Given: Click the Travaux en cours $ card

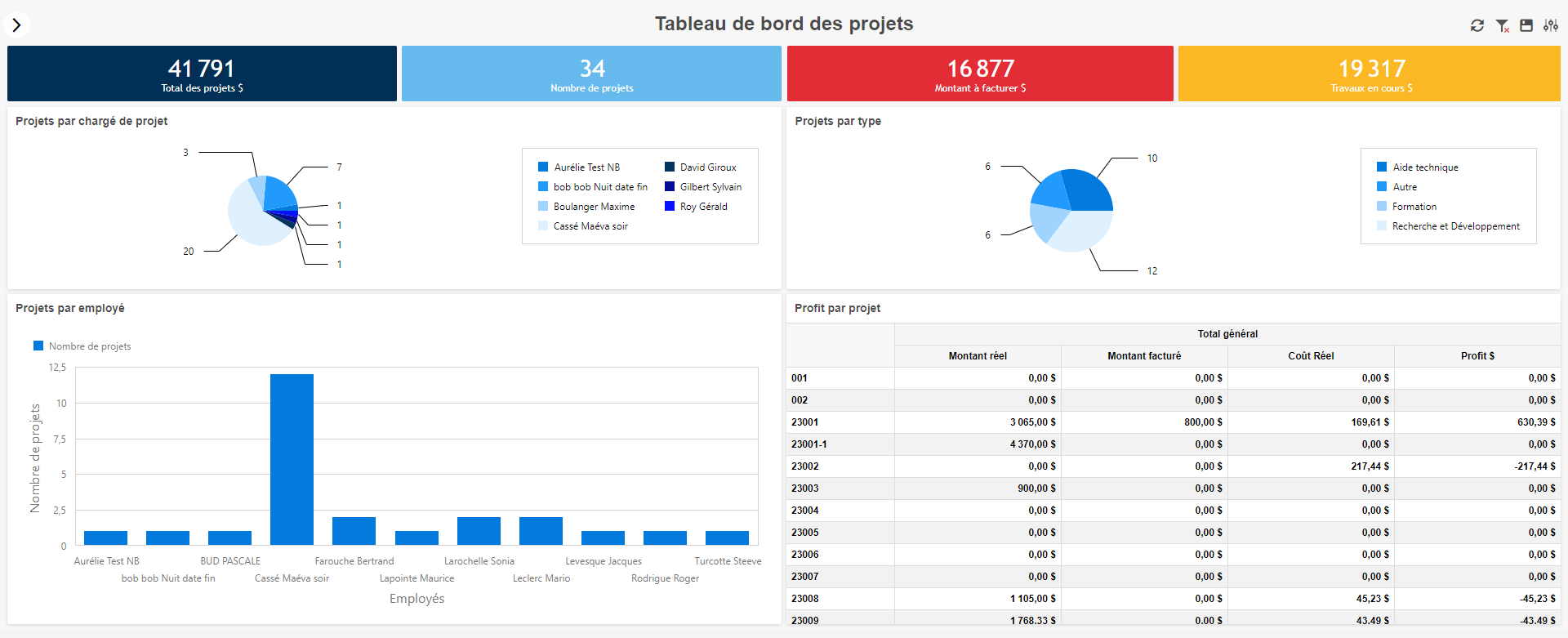Looking at the screenshot, I should click(1370, 74).
